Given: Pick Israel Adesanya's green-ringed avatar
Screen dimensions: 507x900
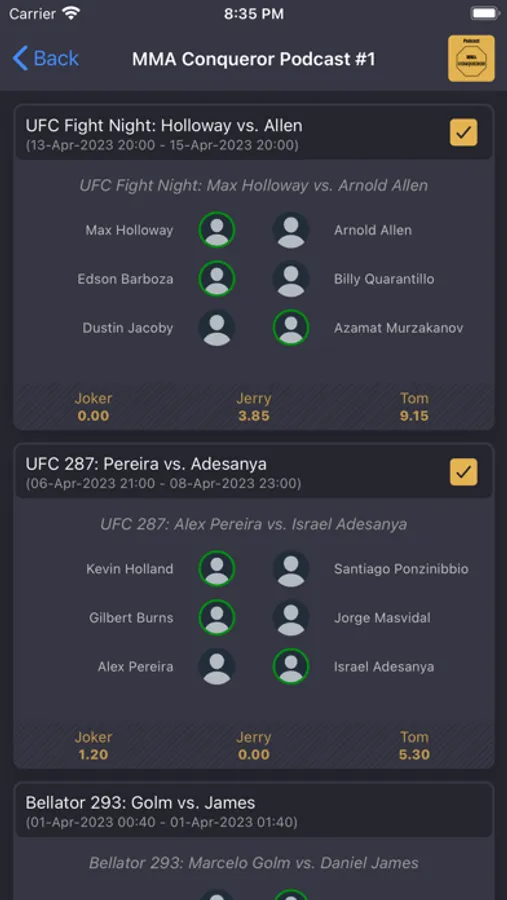Looking at the screenshot, I should tap(291, 666).
